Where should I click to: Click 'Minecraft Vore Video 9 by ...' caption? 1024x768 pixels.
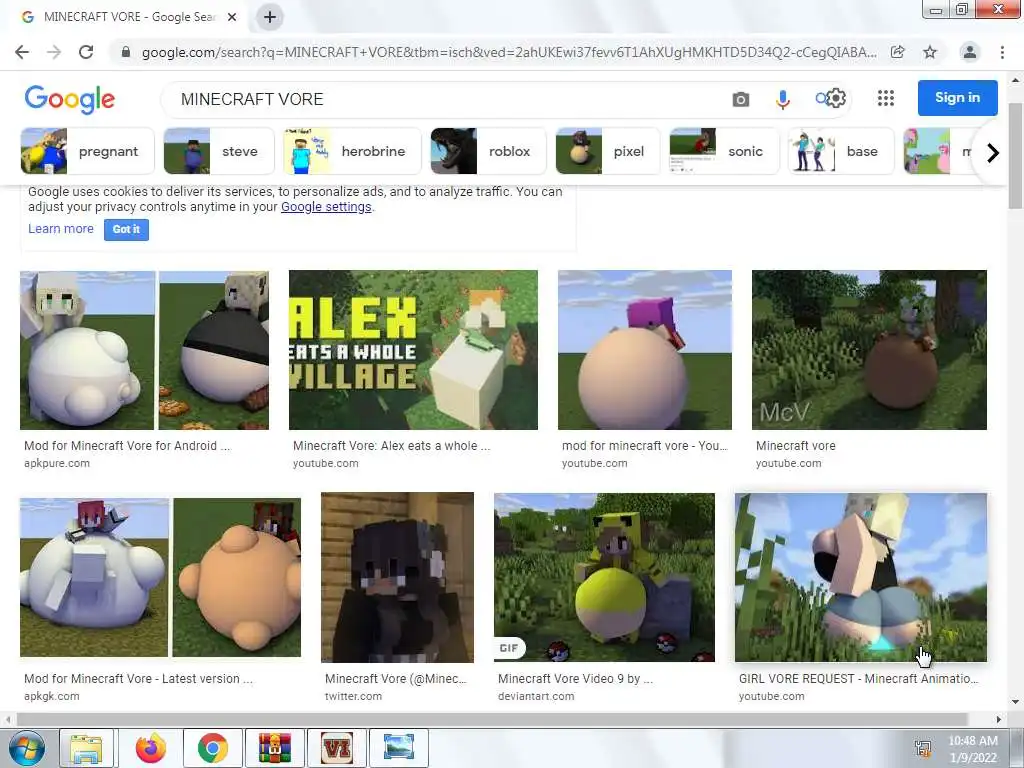(575, 679)
